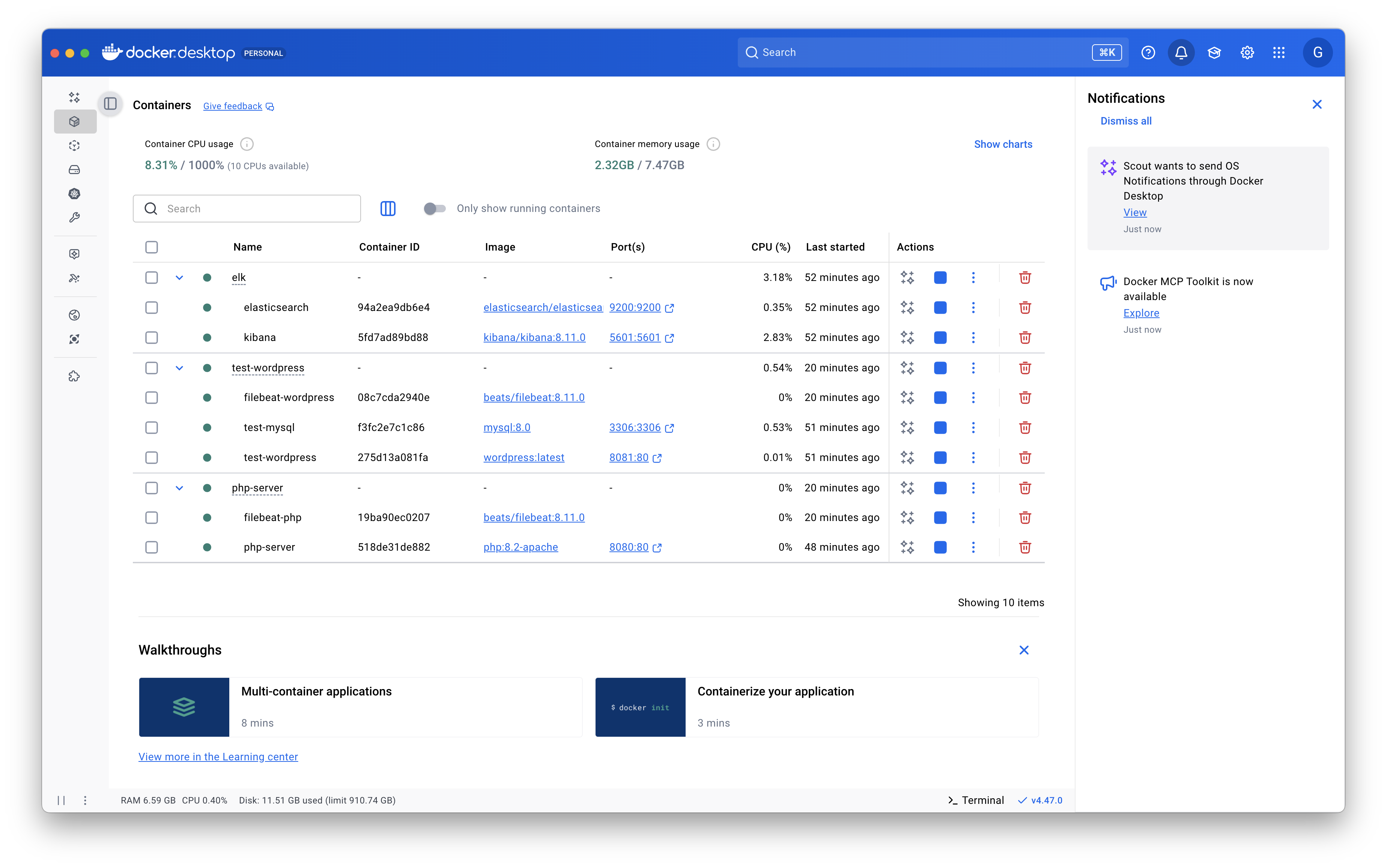Dismiss all notifications

pyautogui.click(x=1126, y=121)
